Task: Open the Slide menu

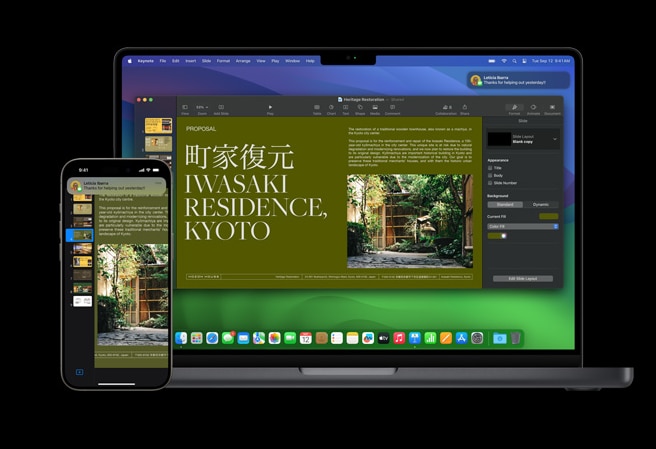Action: coord(207,61)
